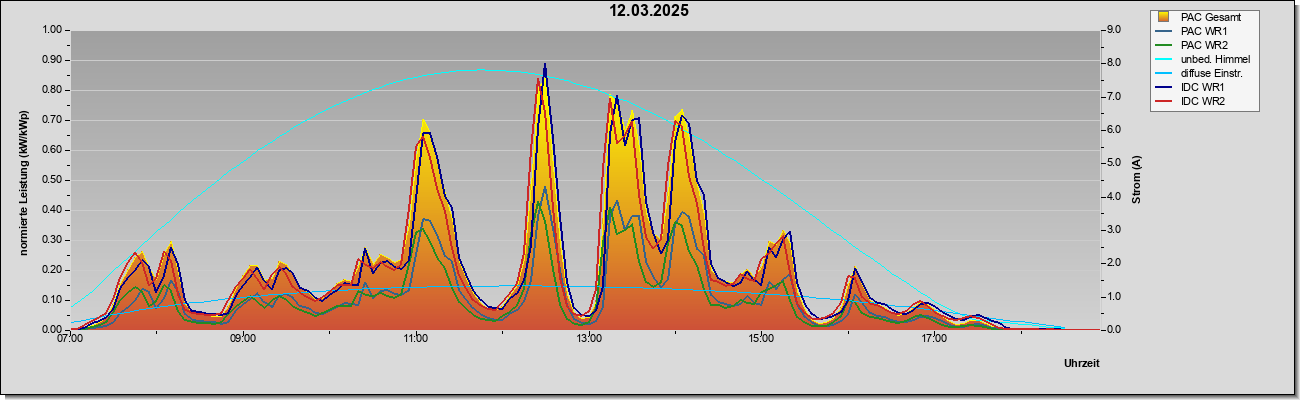Image resolution: width=1300 pixels, height=400 pixels.
Task: Click the chart title 12.03.2025
Action: click(x=650, y=11)
